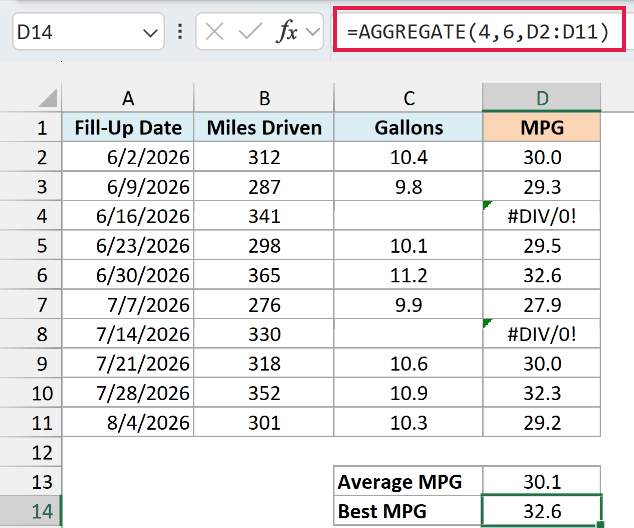
Task: Select row 4 header
Action: click(31, 216)
